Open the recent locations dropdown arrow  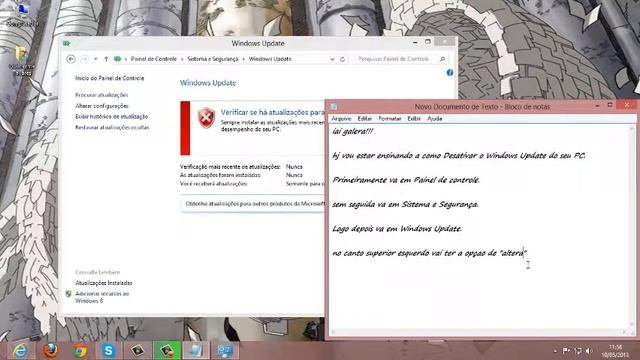click(96, 59)
